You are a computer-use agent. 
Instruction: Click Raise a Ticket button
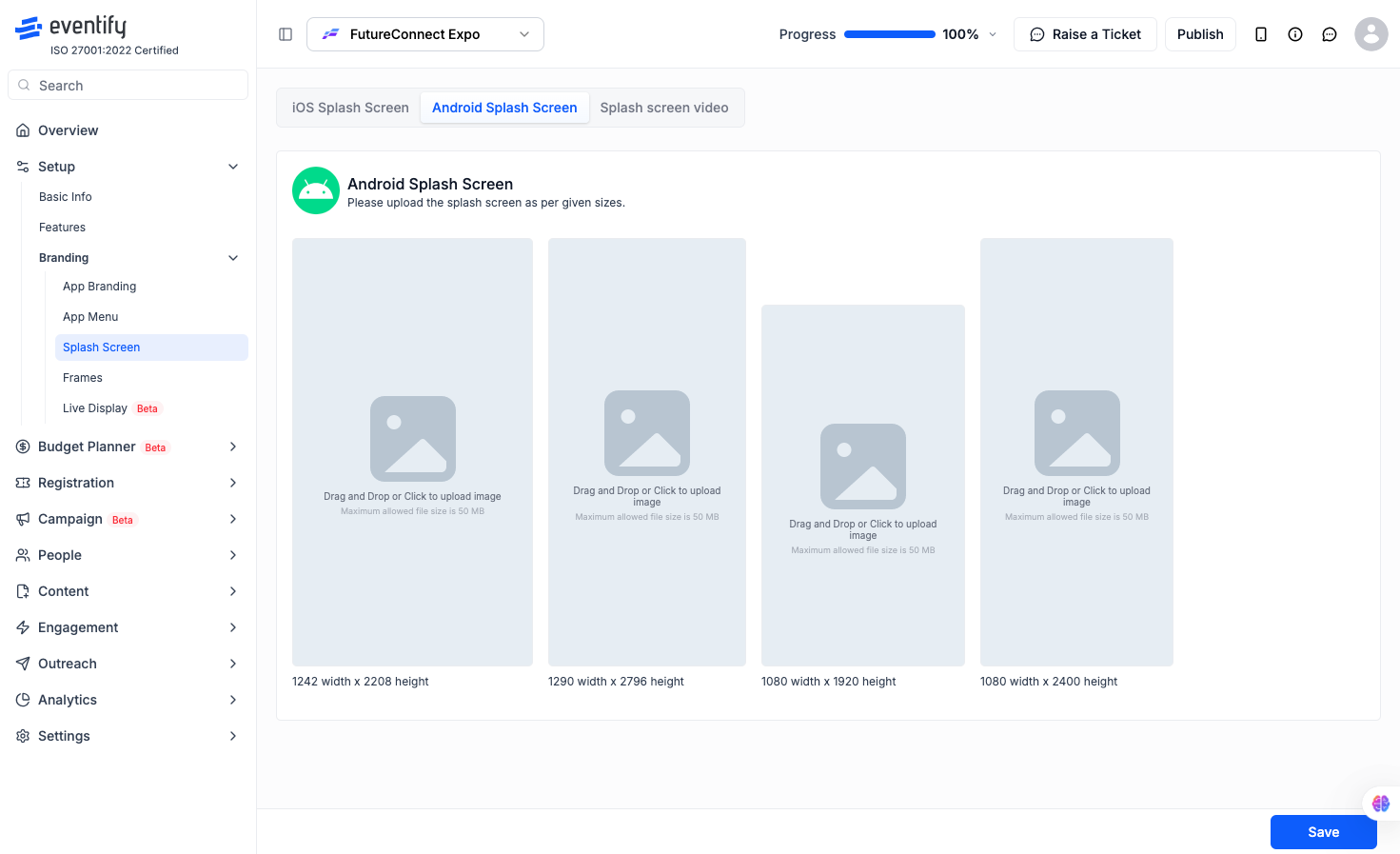tap(1085, 34)
